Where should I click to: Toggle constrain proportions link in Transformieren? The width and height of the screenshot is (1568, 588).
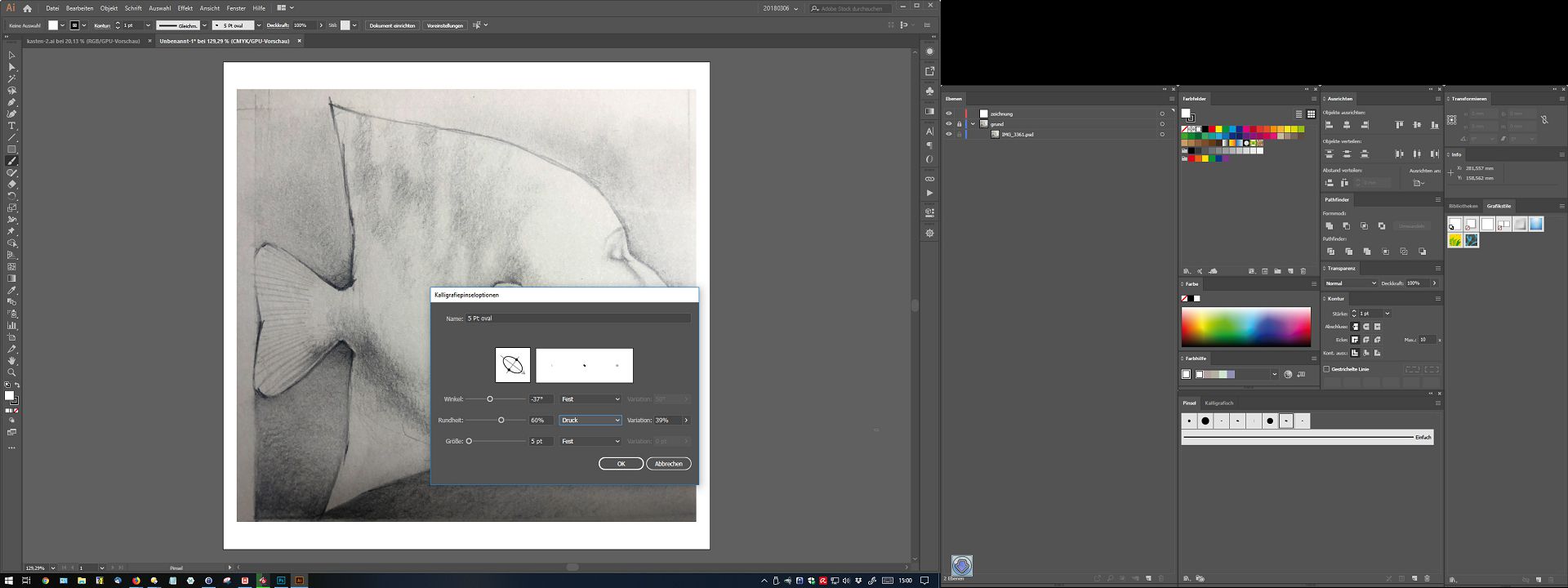coord(1544,119)
